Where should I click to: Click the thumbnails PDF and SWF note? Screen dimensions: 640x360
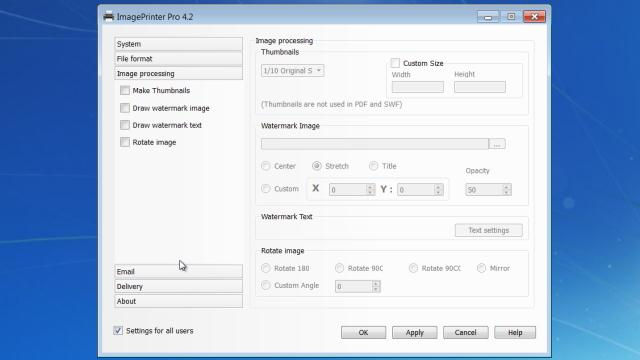(x=331, y=104)
